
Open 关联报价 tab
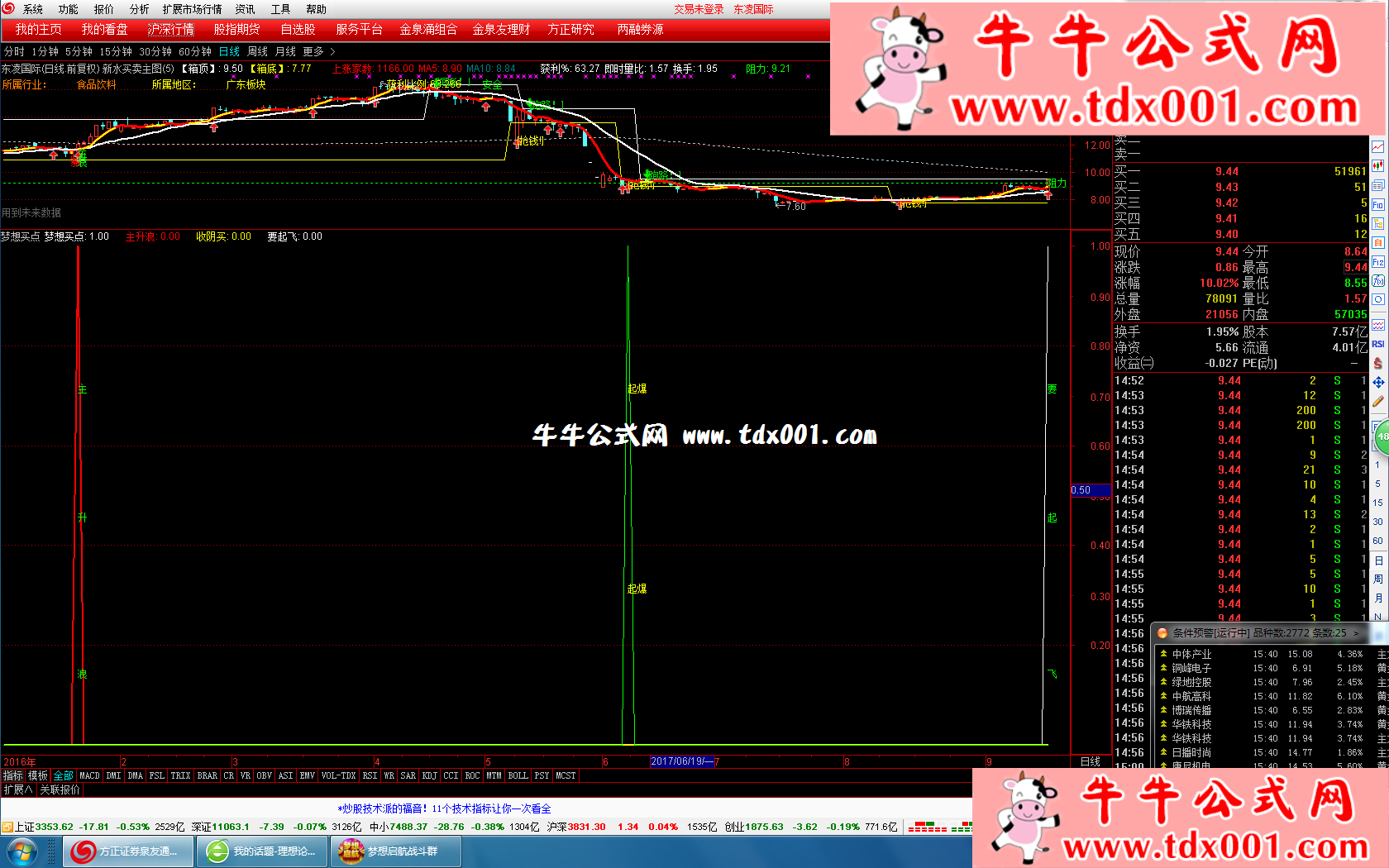click(x=60, y=790)
